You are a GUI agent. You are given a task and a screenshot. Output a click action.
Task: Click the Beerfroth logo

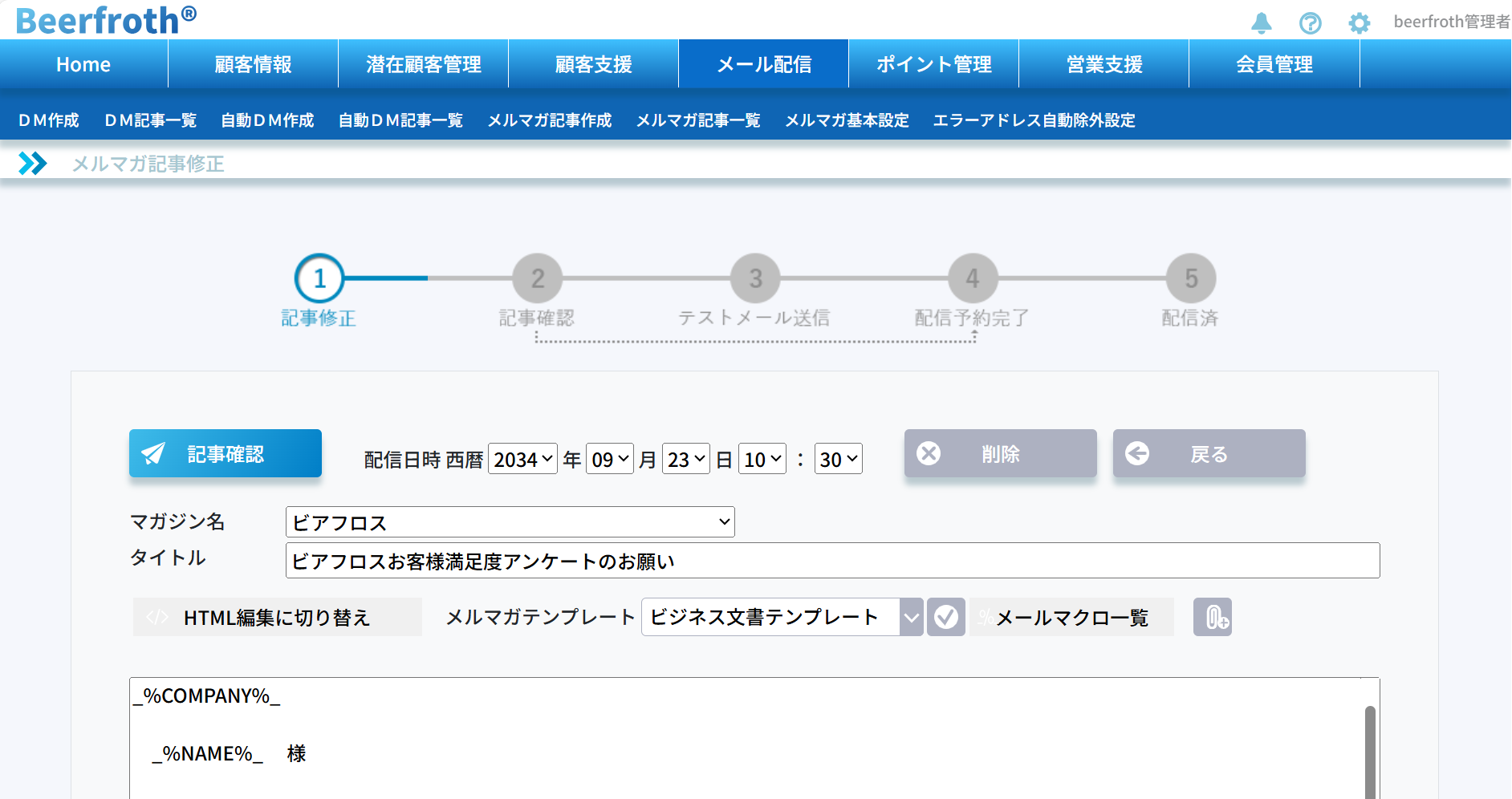[105, 20]
